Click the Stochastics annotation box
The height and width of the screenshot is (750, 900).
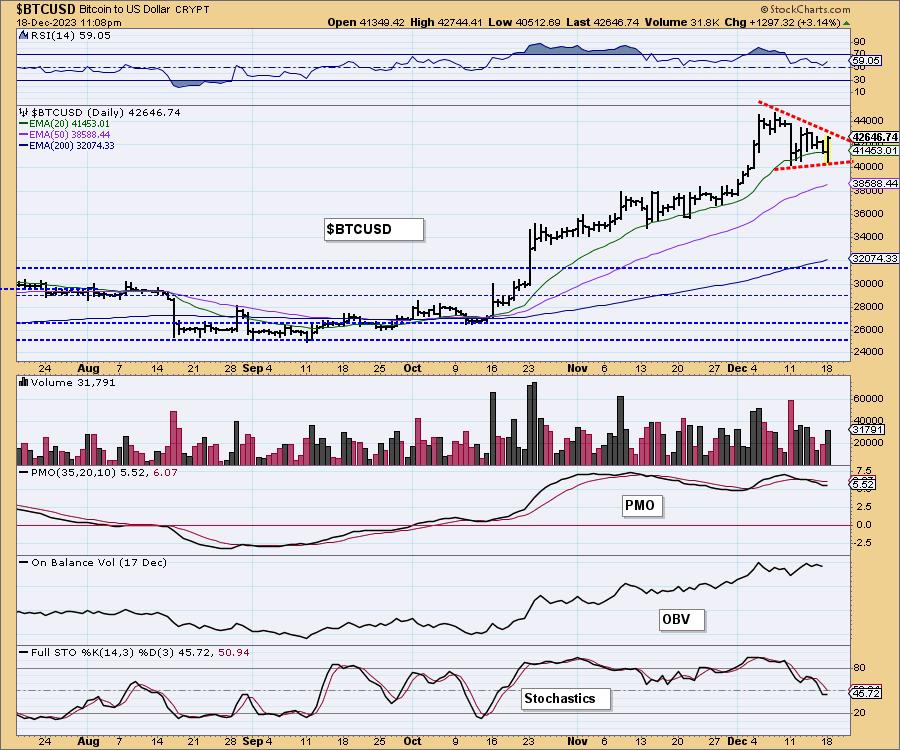(x=566, y=699)
